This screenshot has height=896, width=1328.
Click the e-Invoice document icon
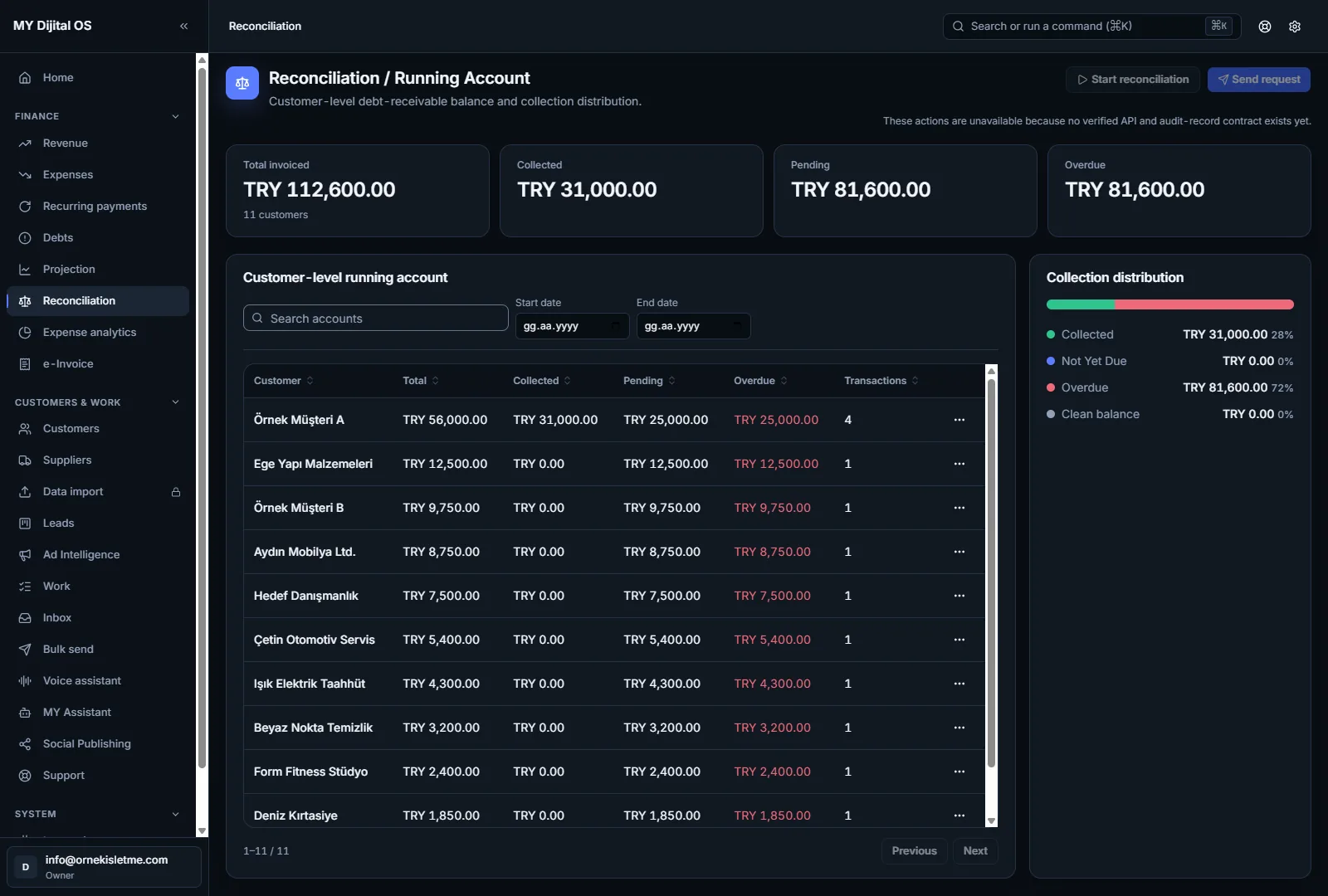pos(25,364)
